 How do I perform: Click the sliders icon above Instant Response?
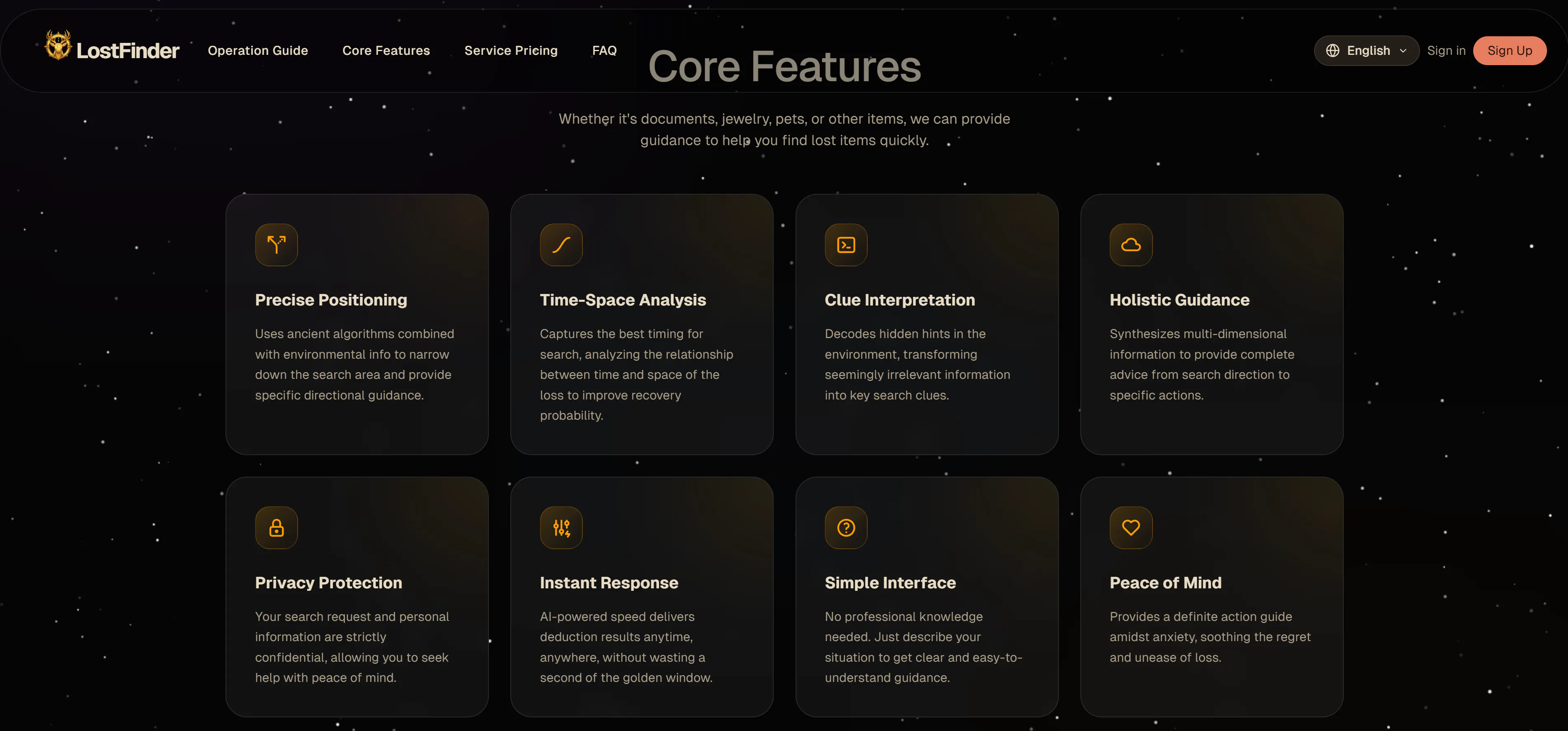pos(561,528)
